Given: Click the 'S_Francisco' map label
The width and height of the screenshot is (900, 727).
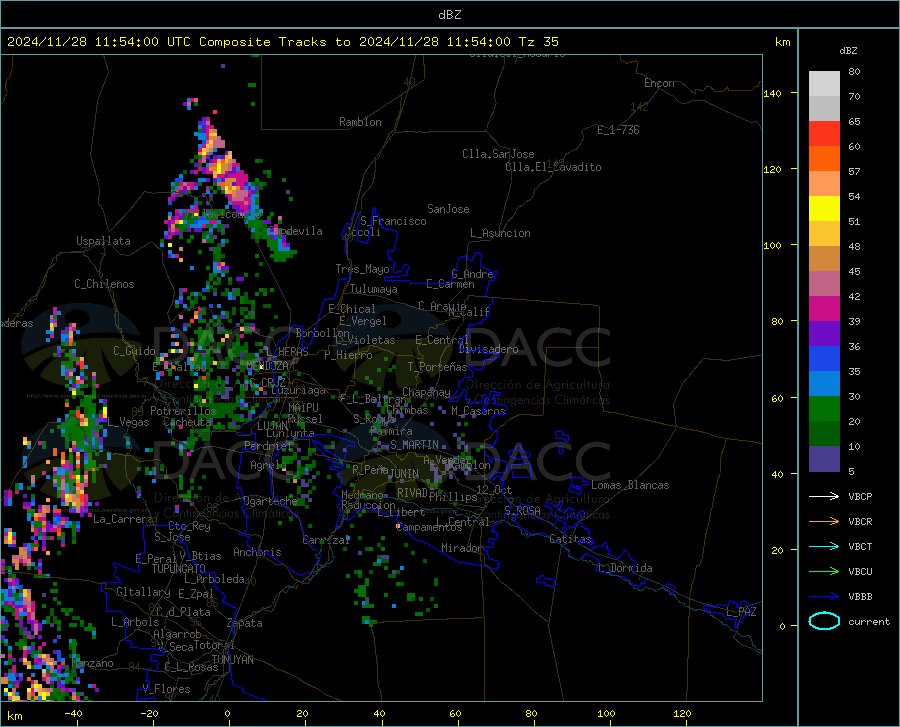Looking at the screenshot, I should tap(393, 221).
